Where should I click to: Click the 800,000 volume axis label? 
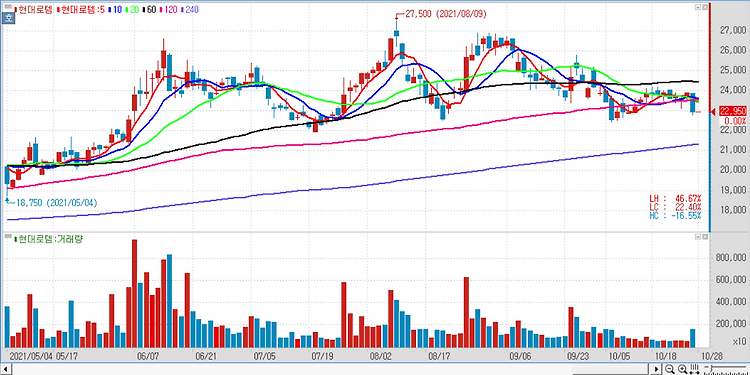click(x=730, y=258)
